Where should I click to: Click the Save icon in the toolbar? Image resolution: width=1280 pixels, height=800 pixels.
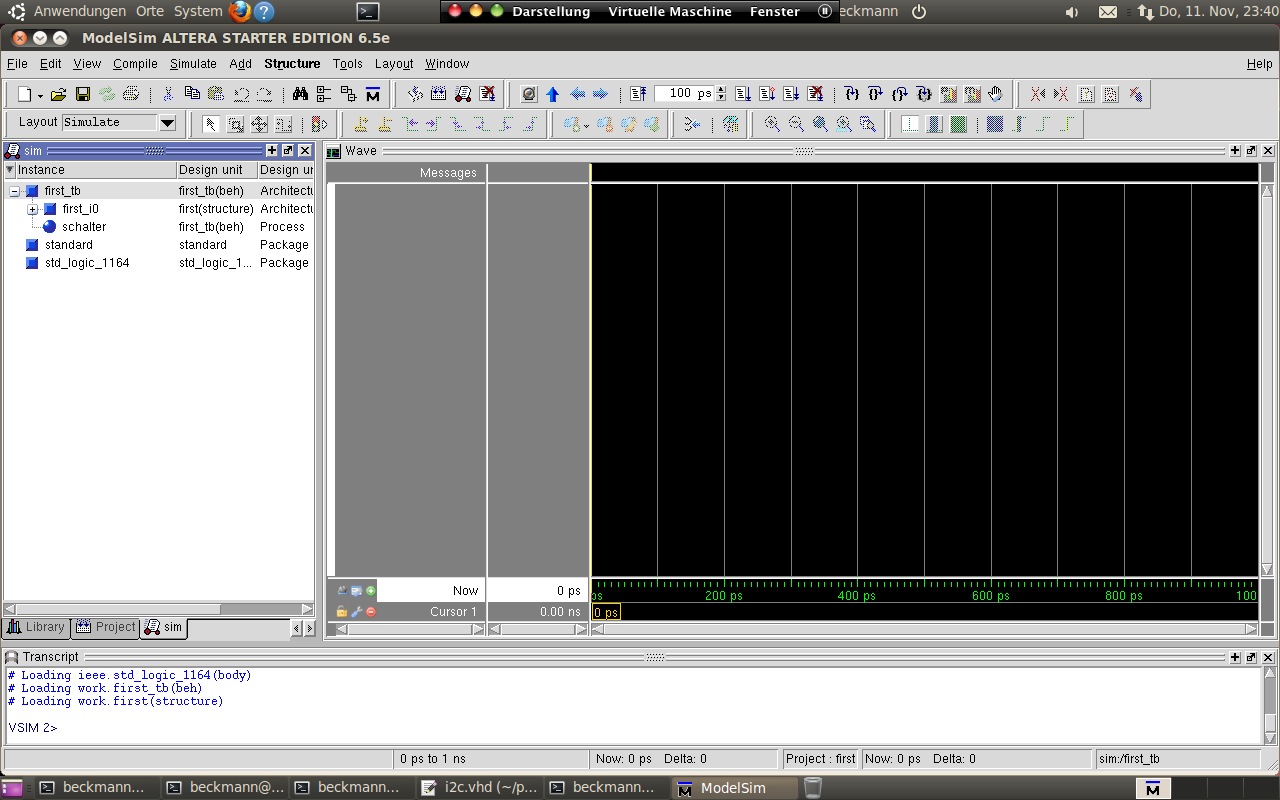click(x=83, y=94)
